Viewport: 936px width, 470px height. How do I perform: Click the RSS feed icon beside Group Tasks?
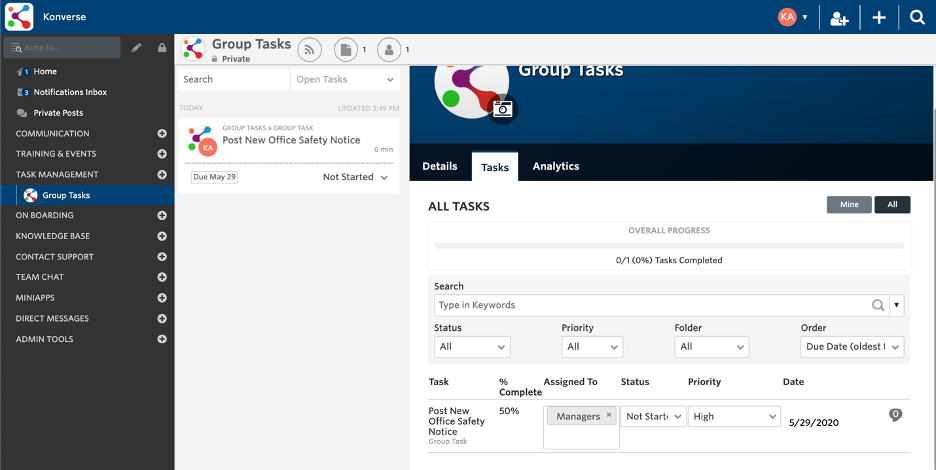309,49
